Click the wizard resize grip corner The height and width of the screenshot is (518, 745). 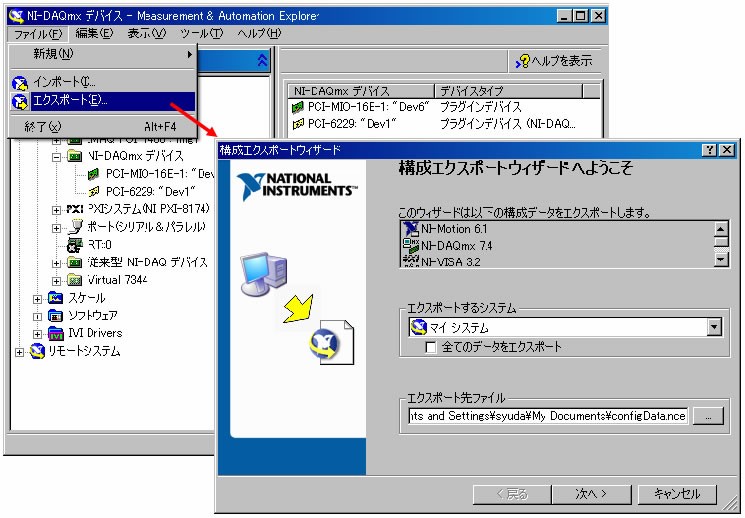click(731, 505)
